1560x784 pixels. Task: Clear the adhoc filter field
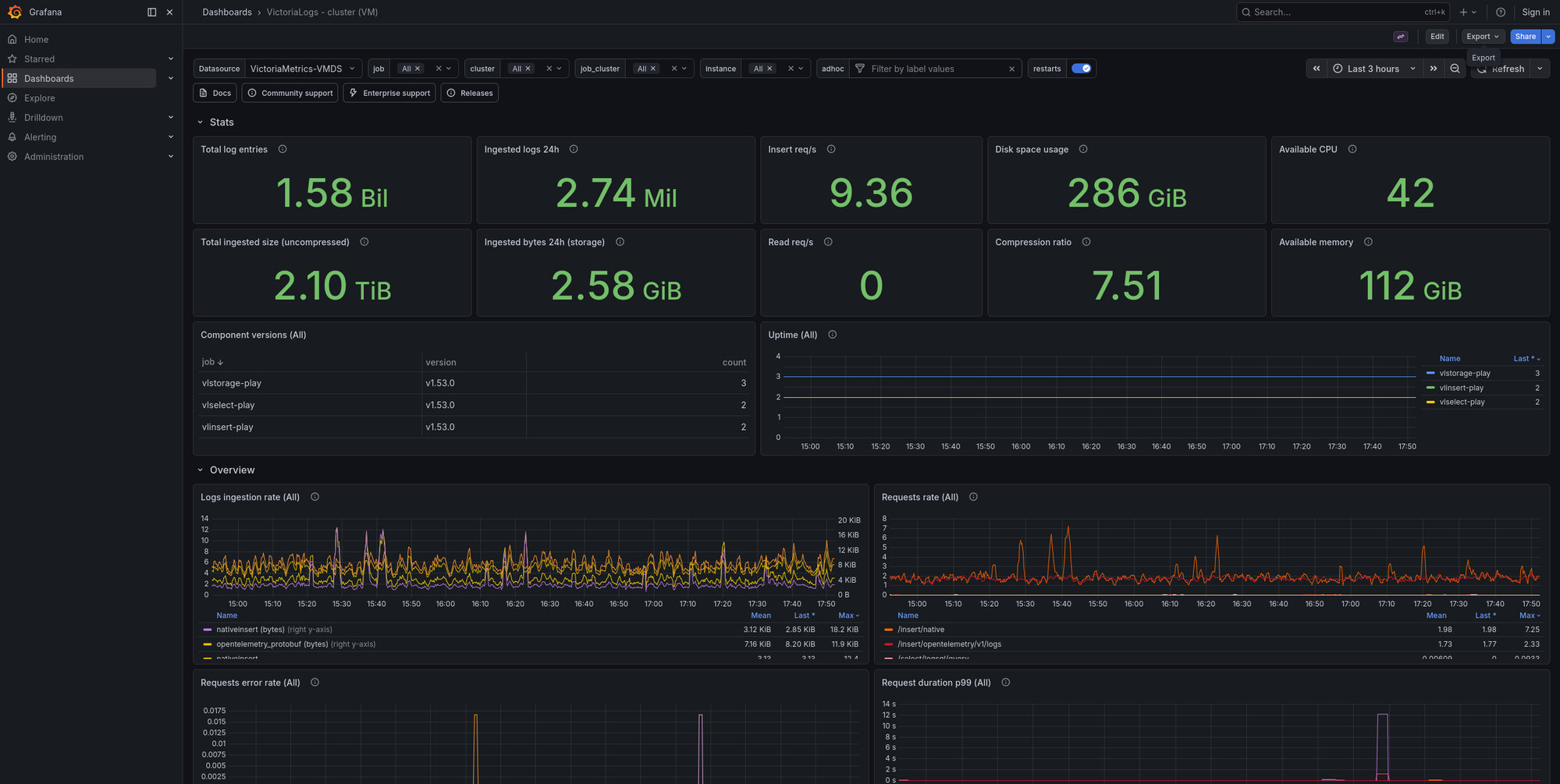click(x=1012, y=69)
